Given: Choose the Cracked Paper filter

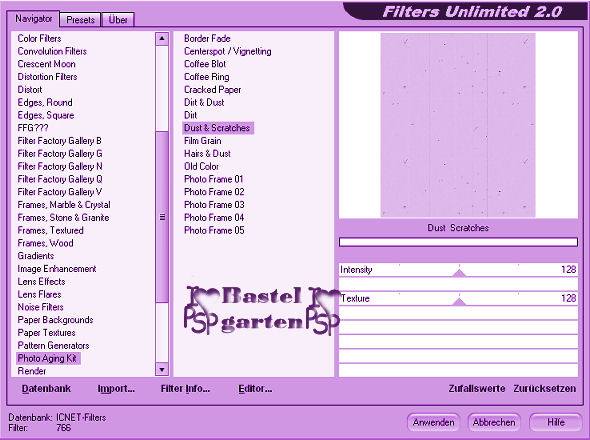Looking at the screenshot, I should click(x=213, y=90).
